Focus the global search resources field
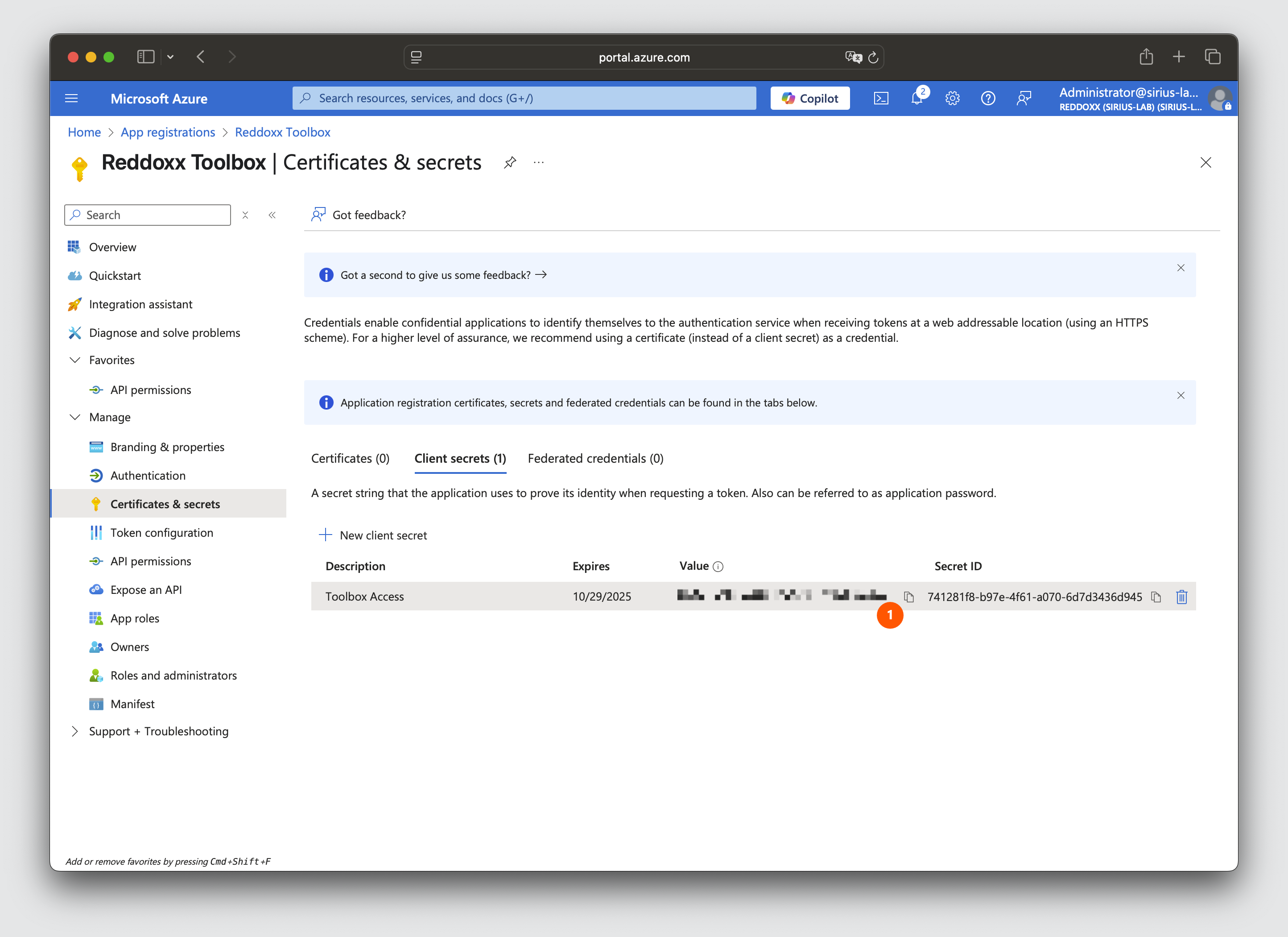Image resolution: width=1288 pixels, height=937 pixels. tap(524, 98)
